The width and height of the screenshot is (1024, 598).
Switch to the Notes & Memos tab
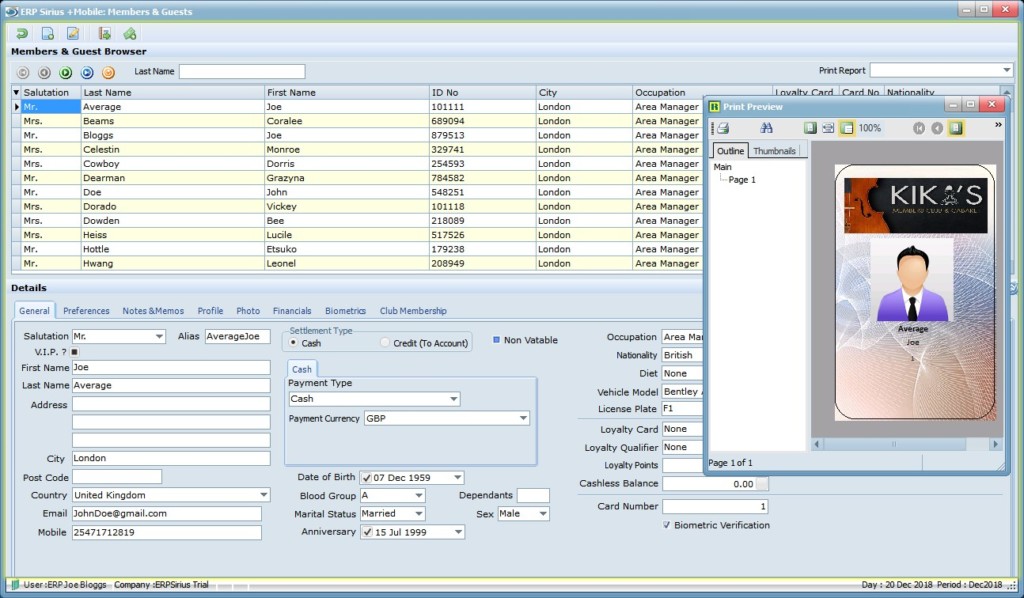(153, 311)
